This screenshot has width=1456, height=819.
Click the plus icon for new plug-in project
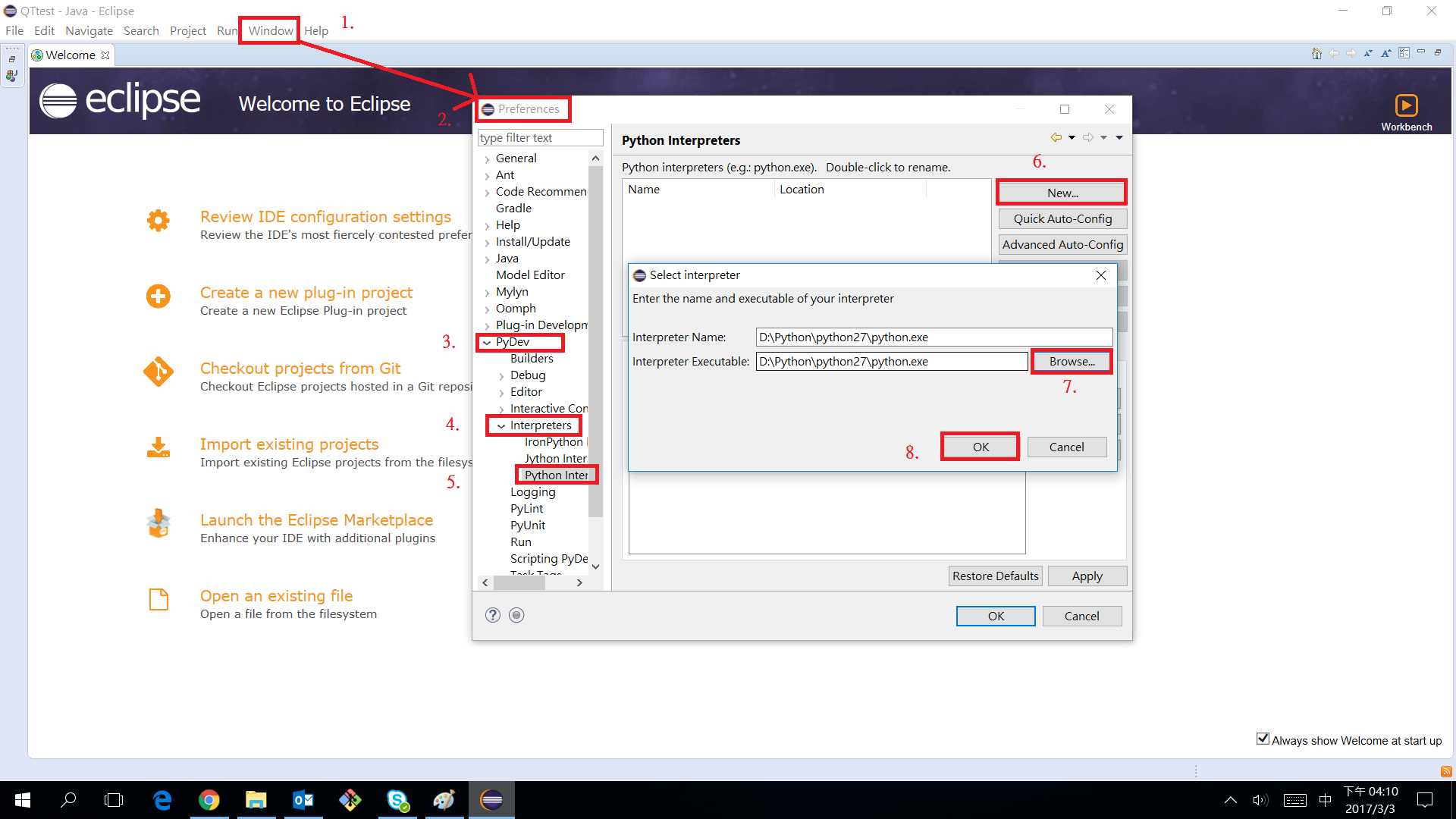158,297
